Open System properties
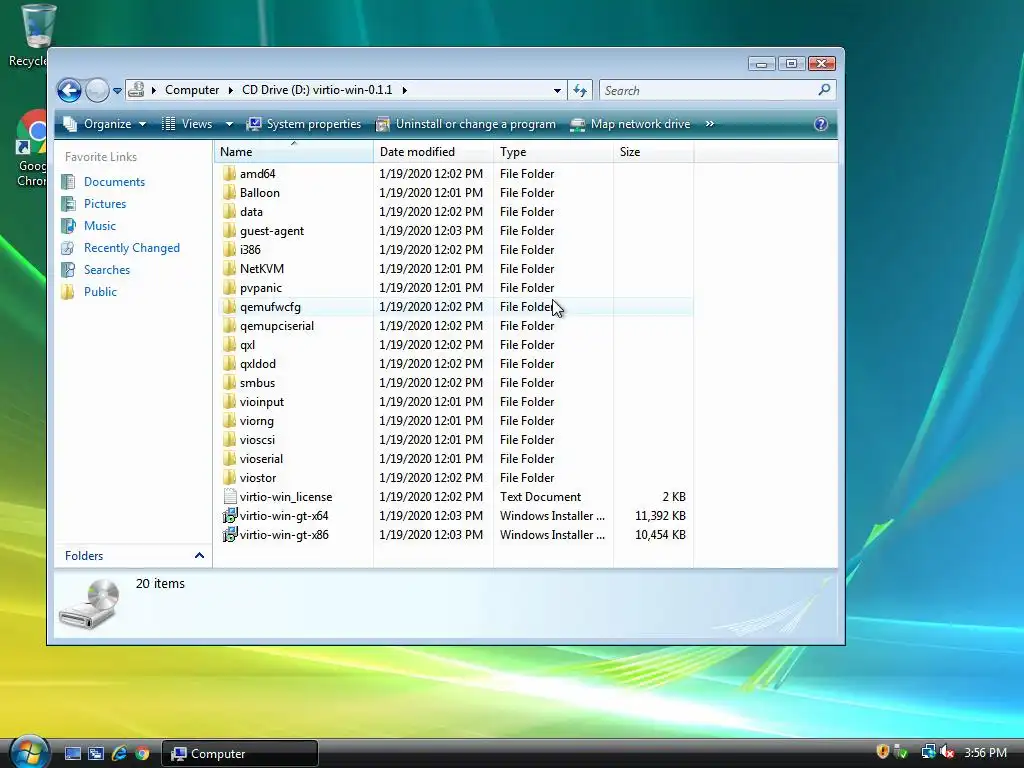 point(304,124)
